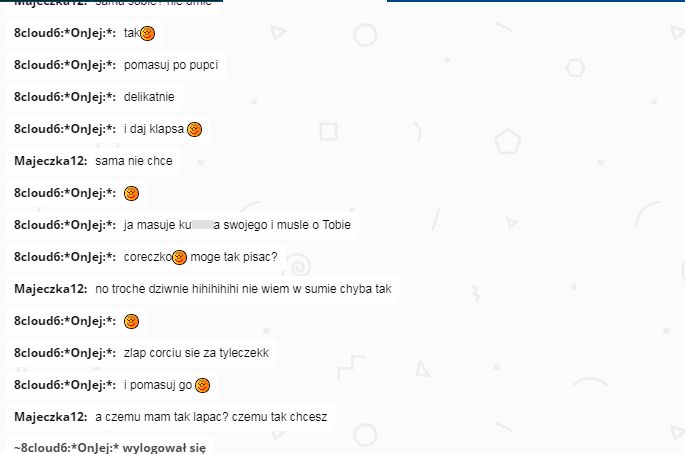The height and width of the screenshot is (454, 685).
Task: Select the 8cloud6 username beside "tak"
Action: pyautogui.click(x=65, y=33)
